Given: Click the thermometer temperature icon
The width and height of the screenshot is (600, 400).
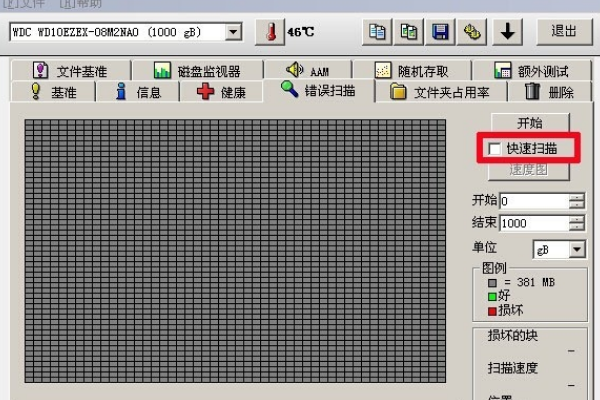Looking at the screenshot, I should [270, 32].
